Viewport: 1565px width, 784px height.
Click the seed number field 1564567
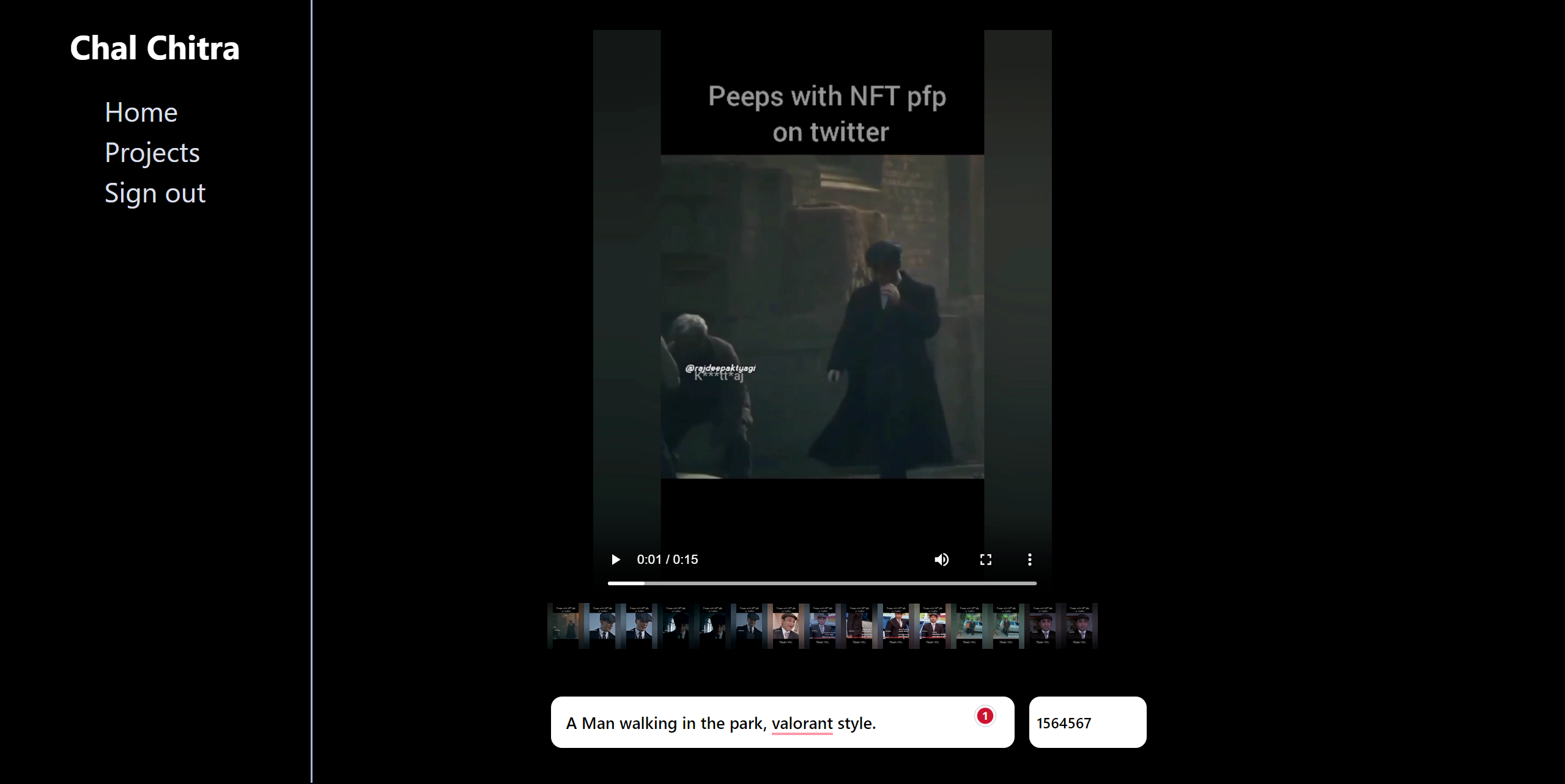coord(1087,723)
